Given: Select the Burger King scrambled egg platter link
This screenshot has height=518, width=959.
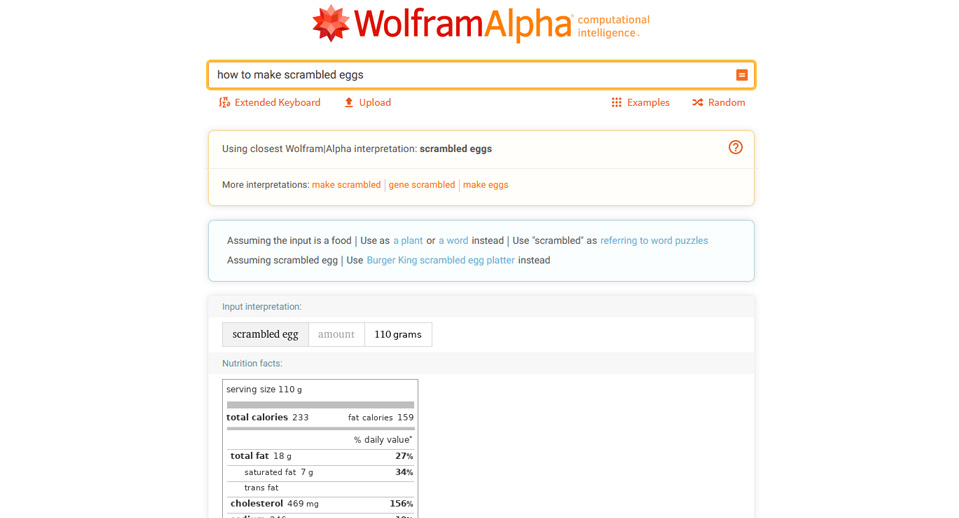Looking at the screenshot, I should (440, 260).
